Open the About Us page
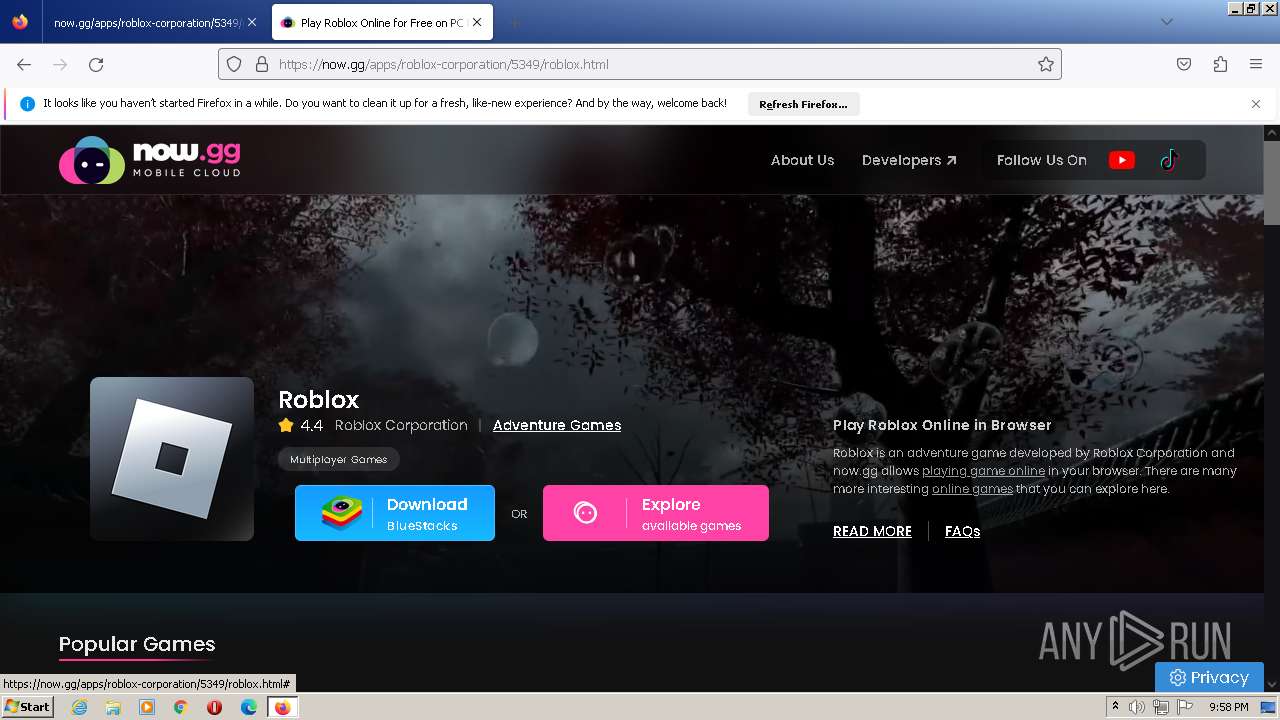This screenshot has height=720, width=1280. coord(802,160)
